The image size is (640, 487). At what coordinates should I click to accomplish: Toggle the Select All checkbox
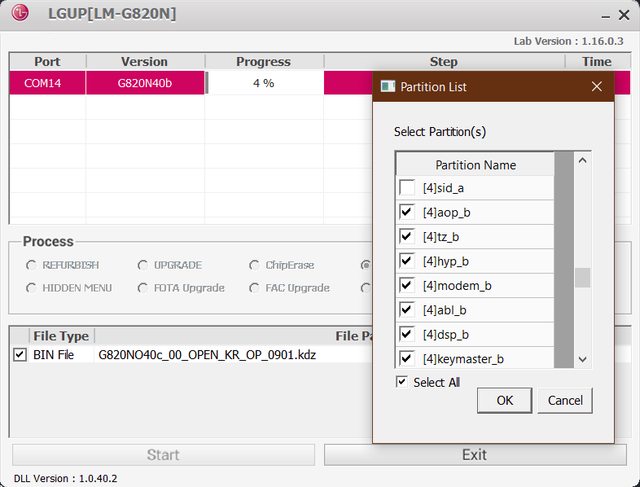point(402,382)
